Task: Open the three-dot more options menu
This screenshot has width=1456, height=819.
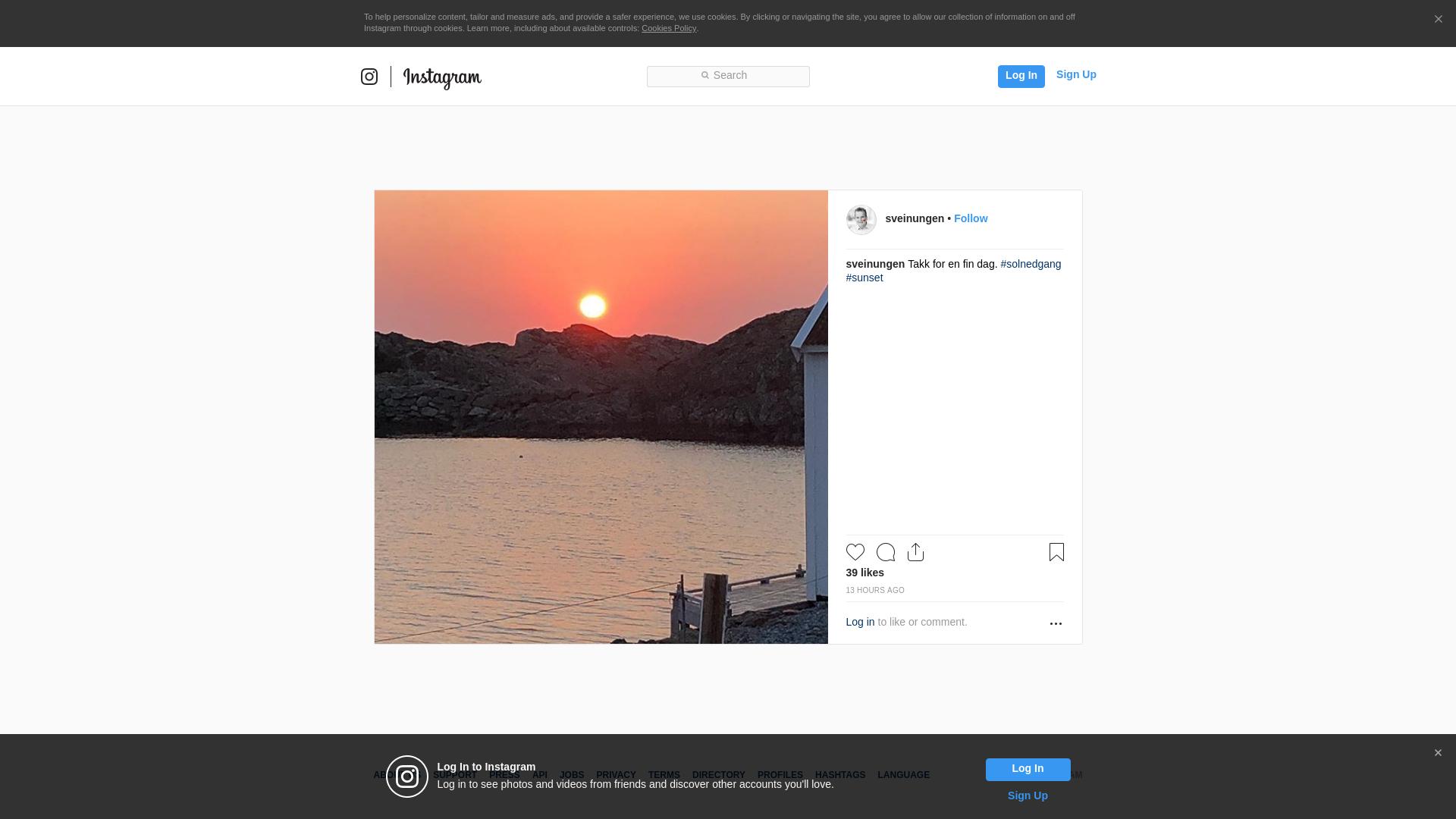Action: point(1055,623)
